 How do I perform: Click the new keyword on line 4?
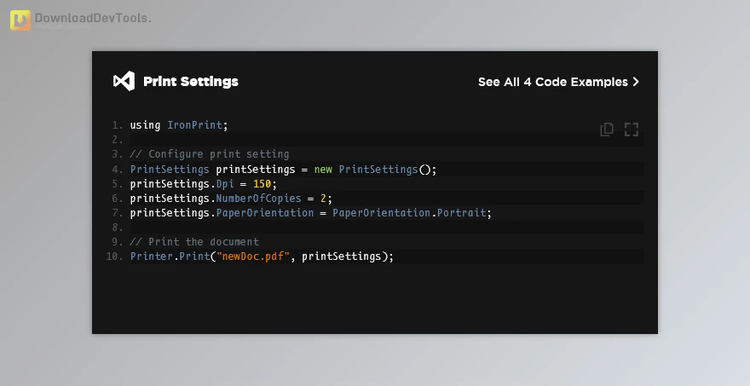pos(323,169)
